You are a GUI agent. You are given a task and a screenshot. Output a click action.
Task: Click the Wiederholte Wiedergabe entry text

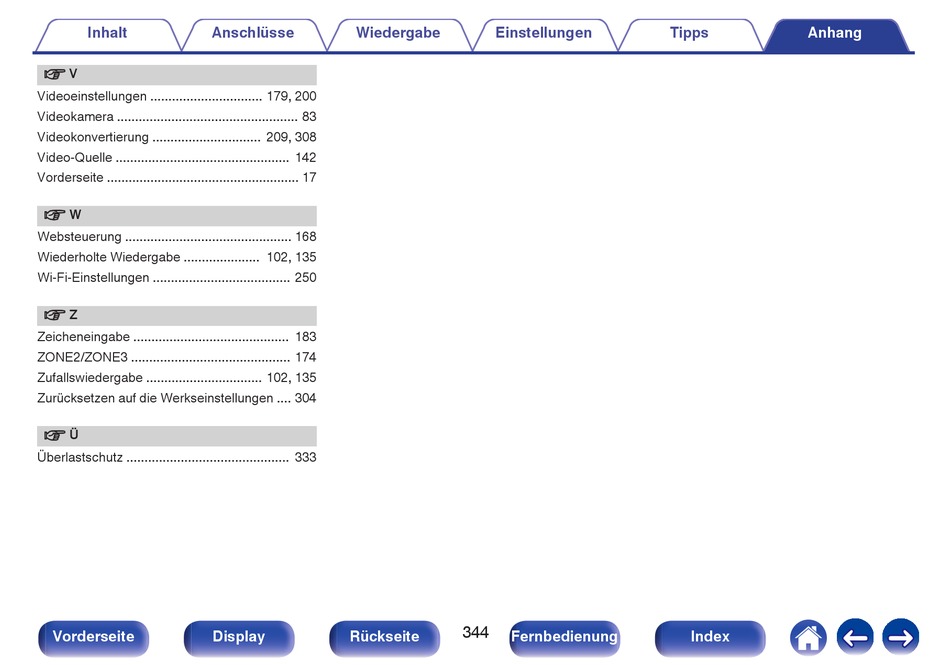click(x=108, y=257)
